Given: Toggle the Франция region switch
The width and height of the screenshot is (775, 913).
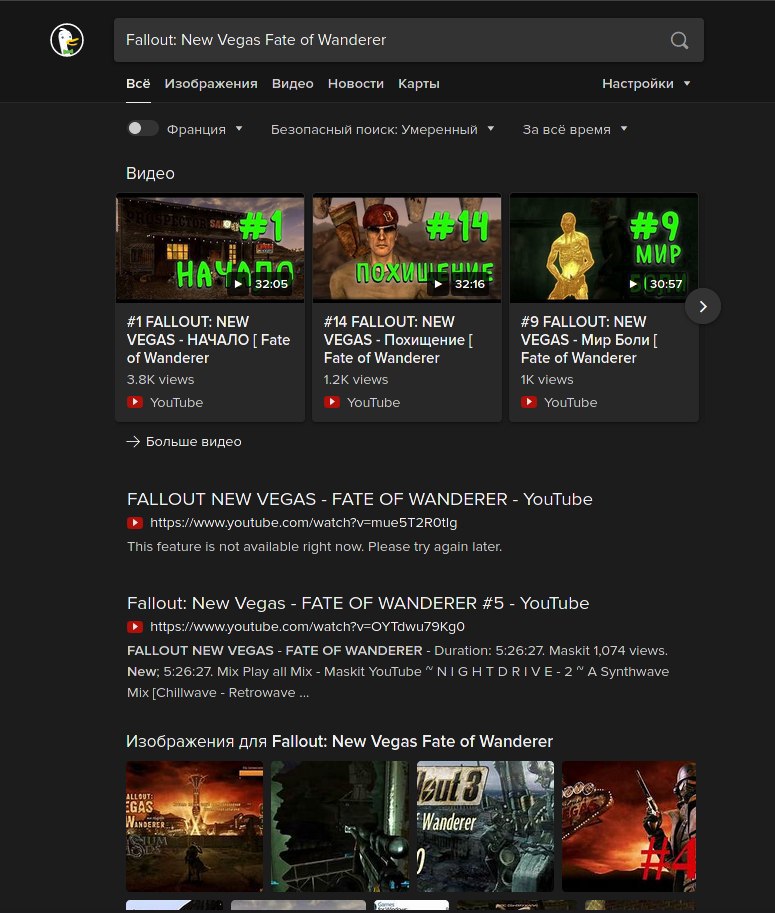Looking at the screenshot, I should [x=143, y=129].
